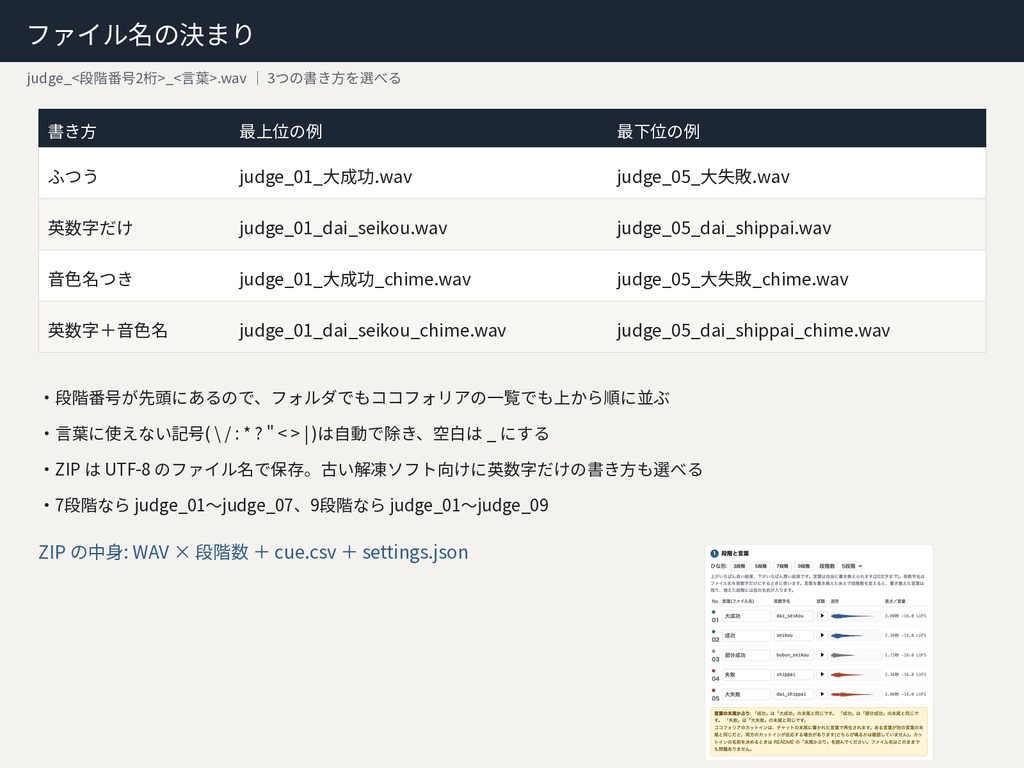This screenshot has width=1024, height=768.
Task: Choose the 3段階 template button
Action: [739, 566]
